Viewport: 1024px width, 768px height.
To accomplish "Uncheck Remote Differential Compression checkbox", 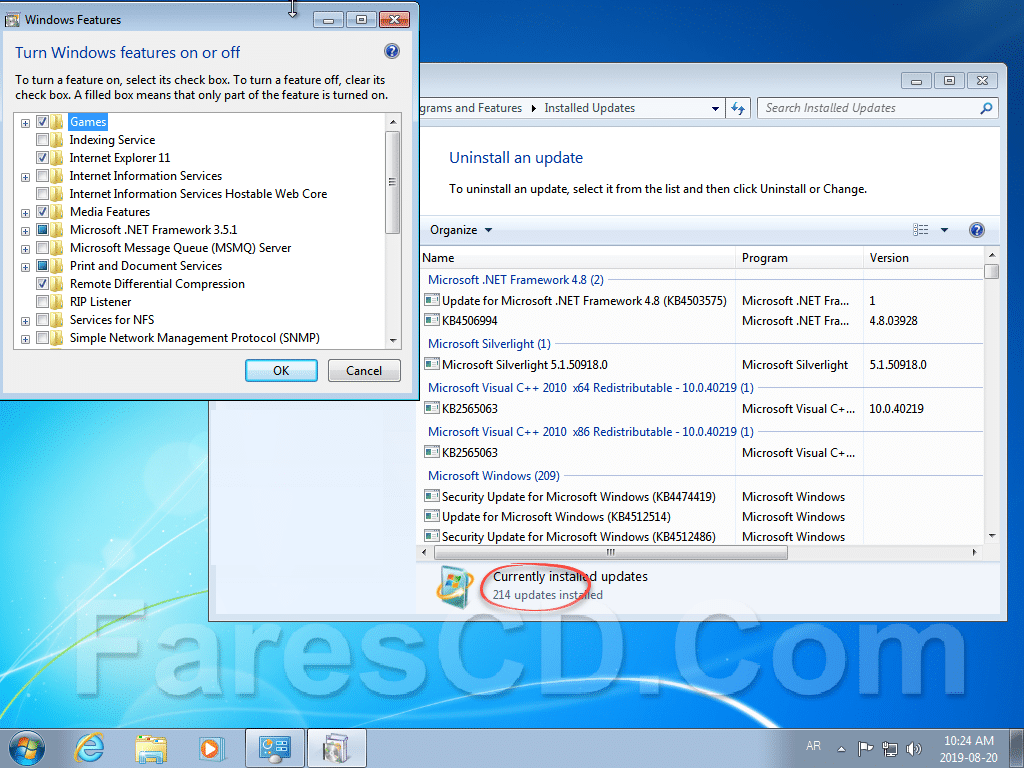I will 42,283.
